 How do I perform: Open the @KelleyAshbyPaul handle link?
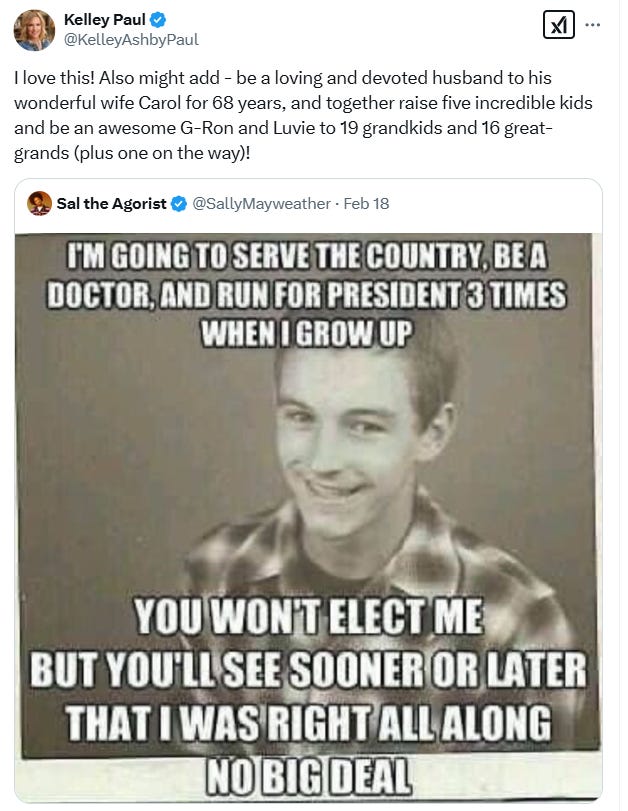(131, 40)
